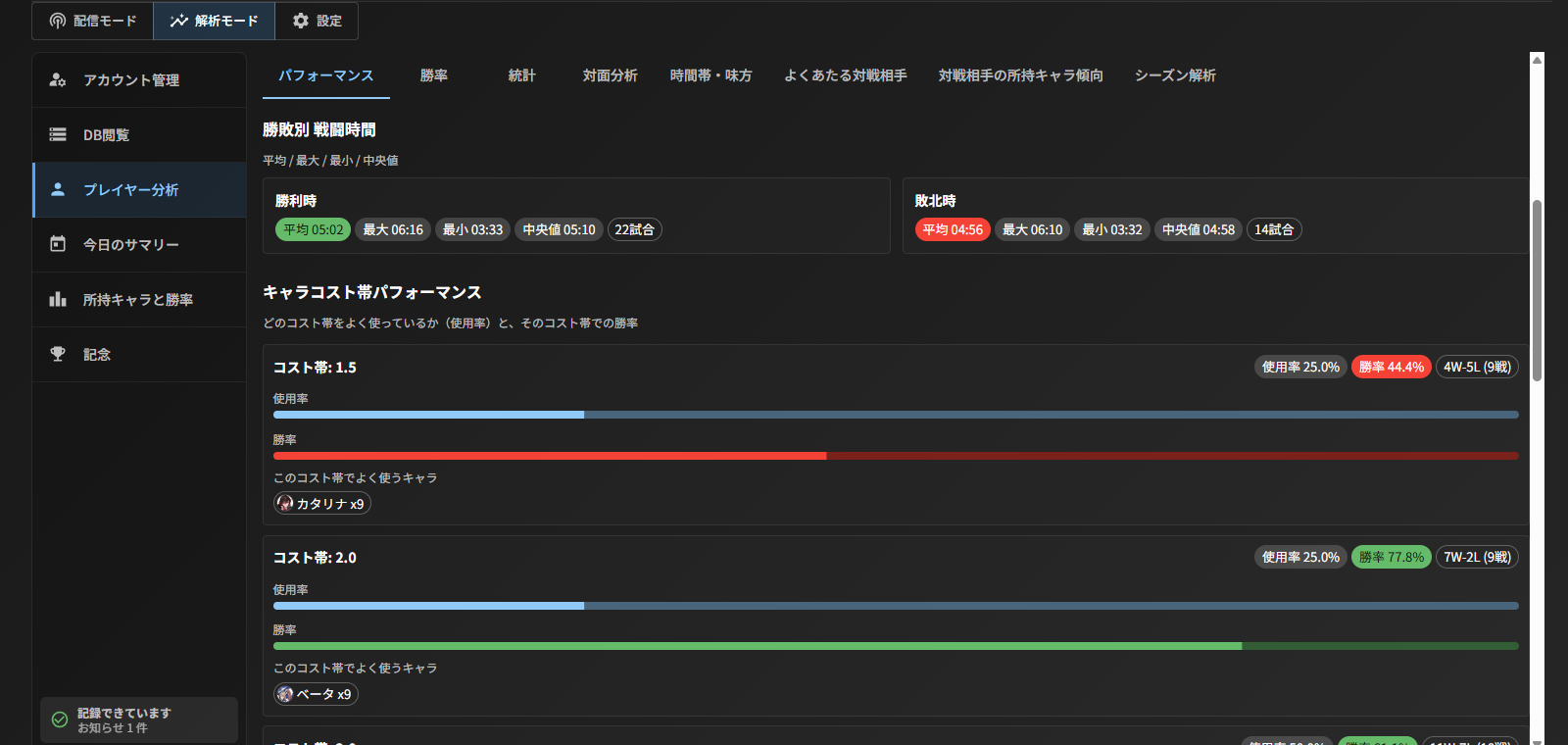Viewport: 1568px width, 745px height.
Task: Click the カタリナ character avatar icon
Action: (285, 503)
